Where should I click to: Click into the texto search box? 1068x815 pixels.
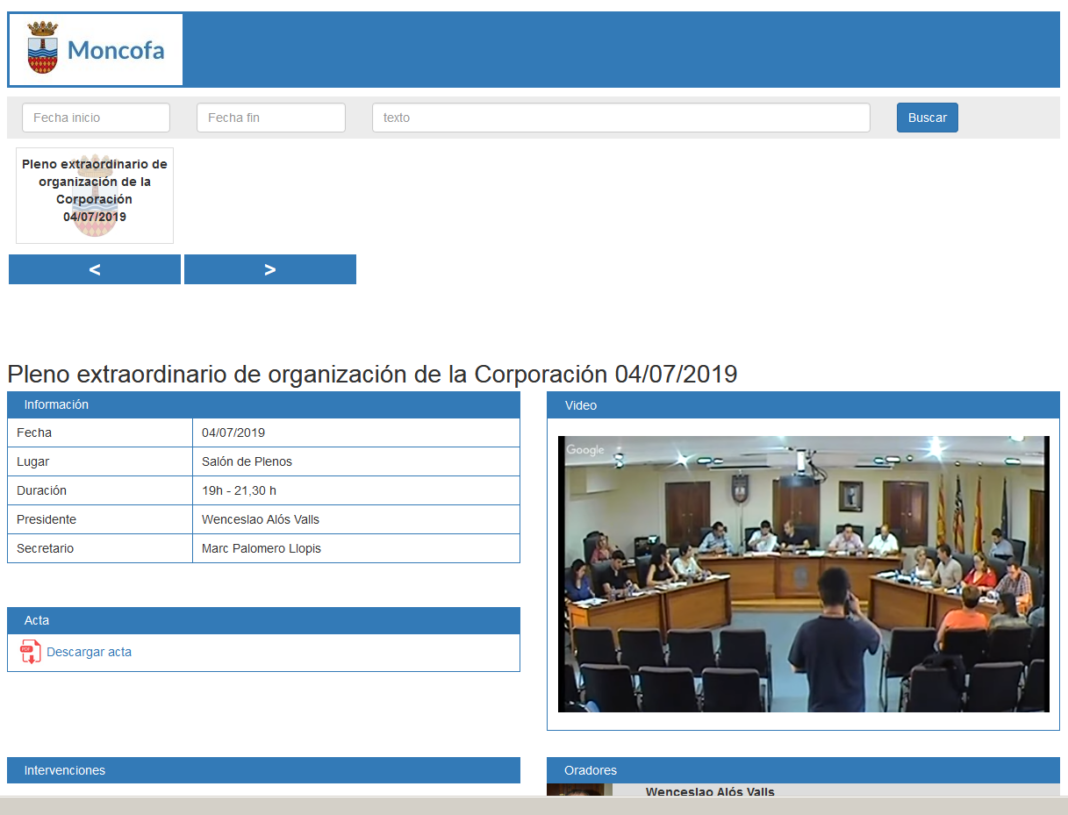[x=620, y=118]
